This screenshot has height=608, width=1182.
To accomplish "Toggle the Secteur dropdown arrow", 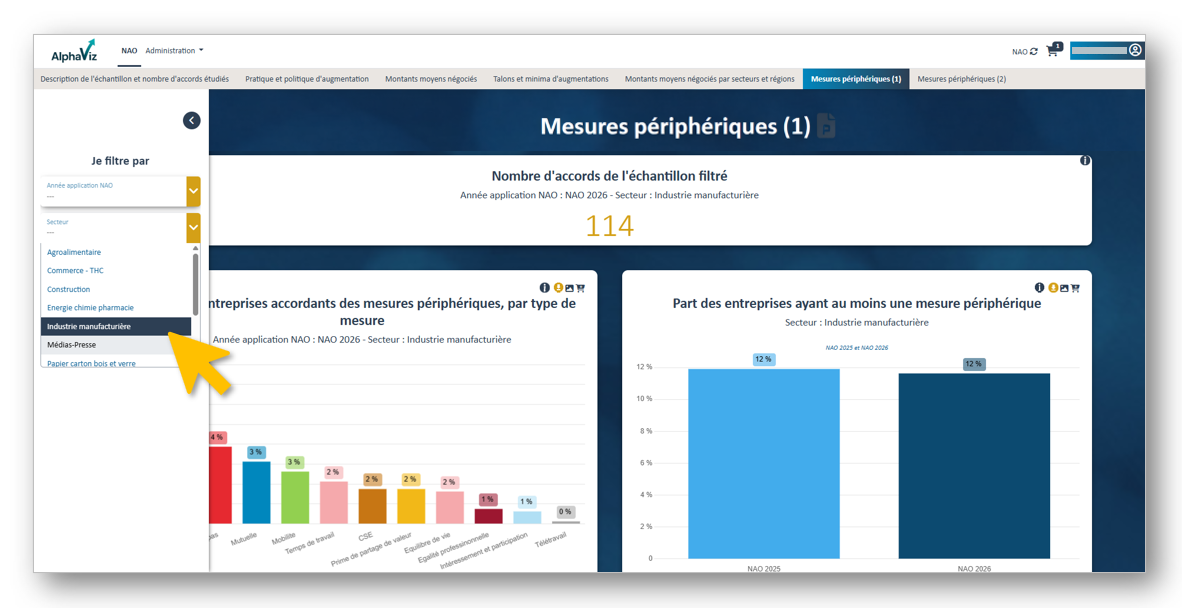I will [193, 227].
